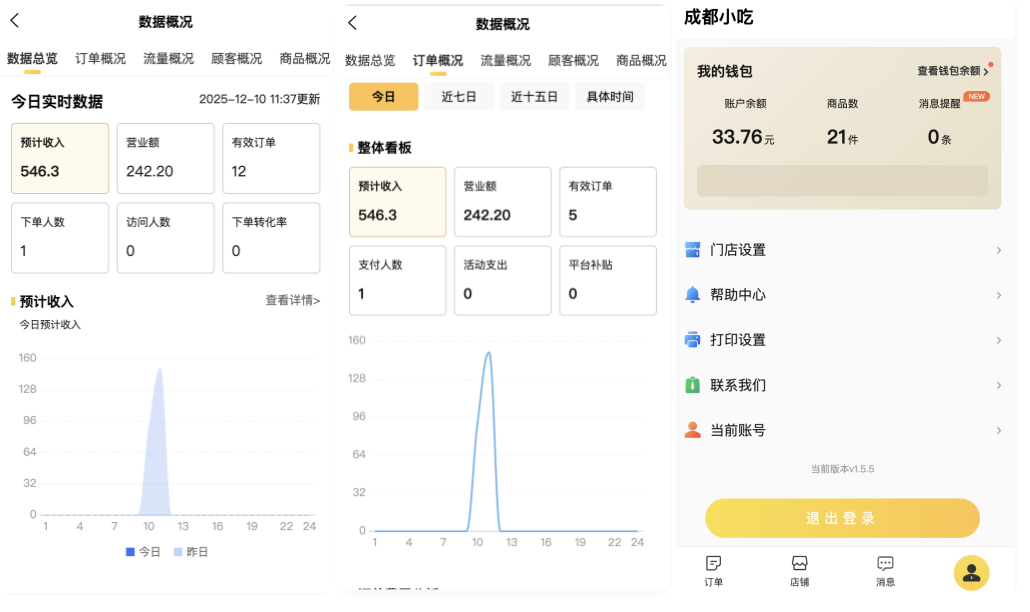Select 营业额 card in 整体看板
This screenshot has width=1030, height=612.
click(503, 202)
